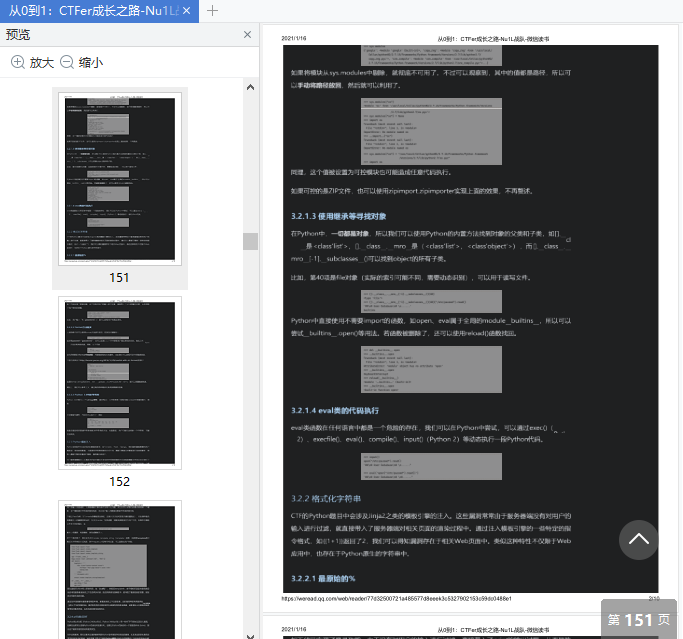Close the 预览 preview panel
Screen dimensions: 683x639
pyautogui.click(x=247, y=34)
